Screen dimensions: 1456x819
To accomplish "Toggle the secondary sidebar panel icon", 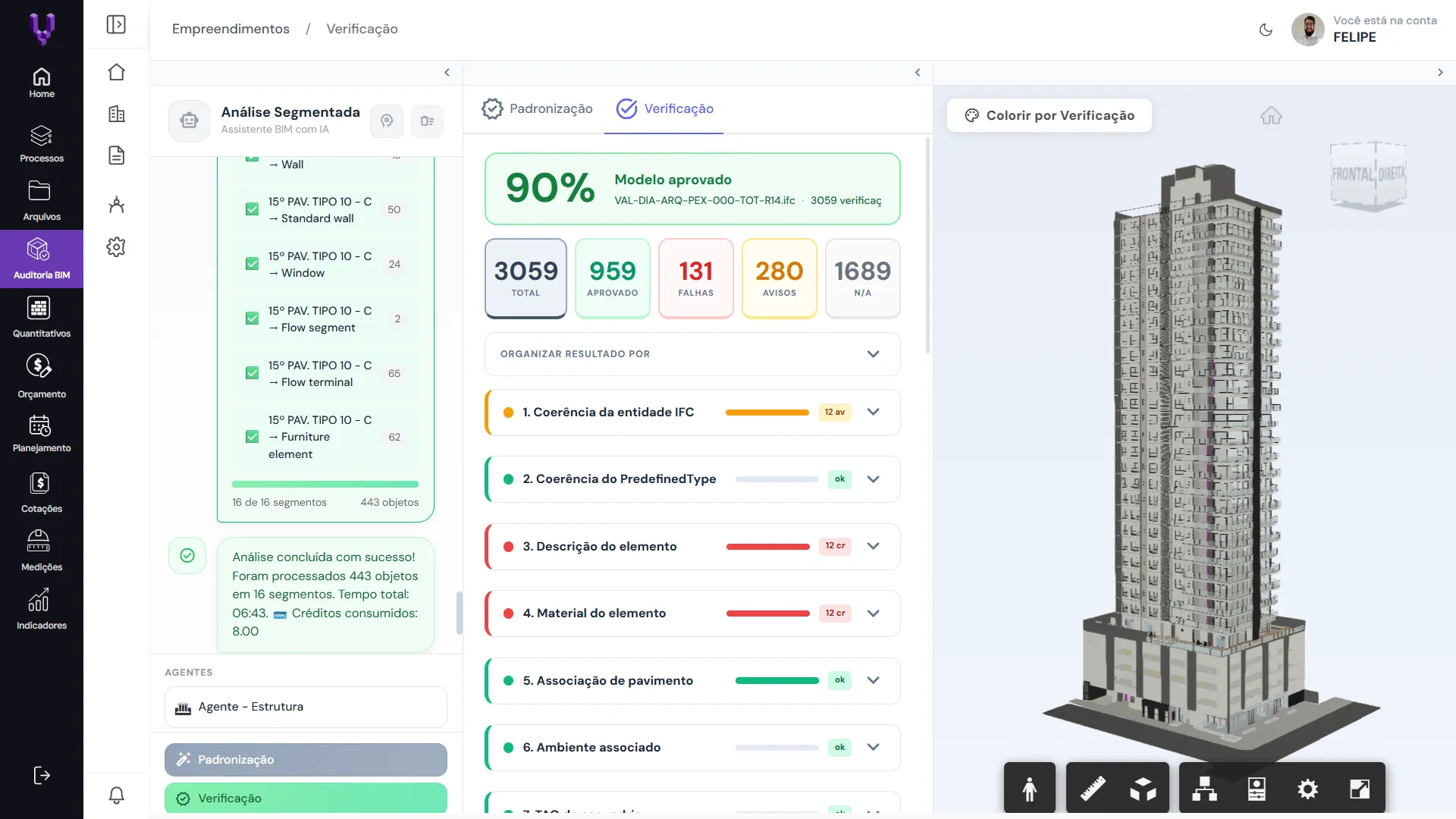I will coord(116,24).
